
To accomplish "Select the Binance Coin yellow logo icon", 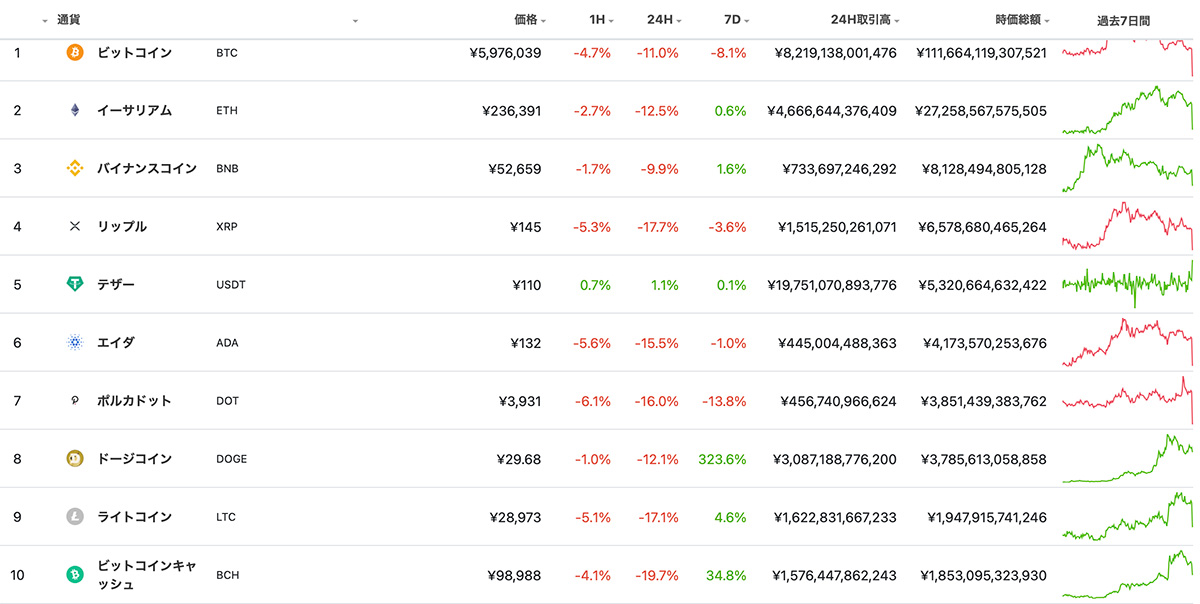I will (75, 168).
